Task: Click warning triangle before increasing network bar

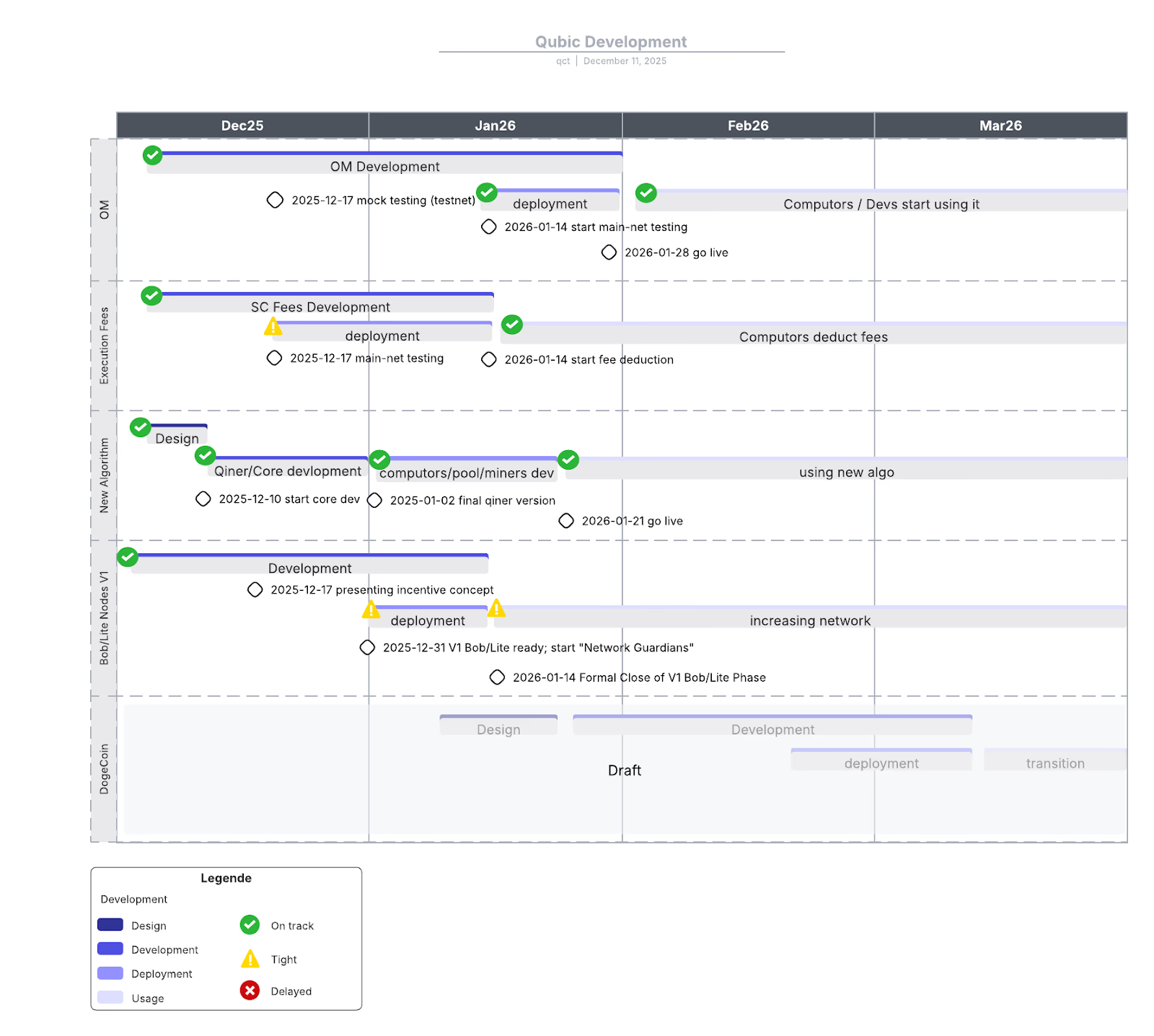Action: 496,609
